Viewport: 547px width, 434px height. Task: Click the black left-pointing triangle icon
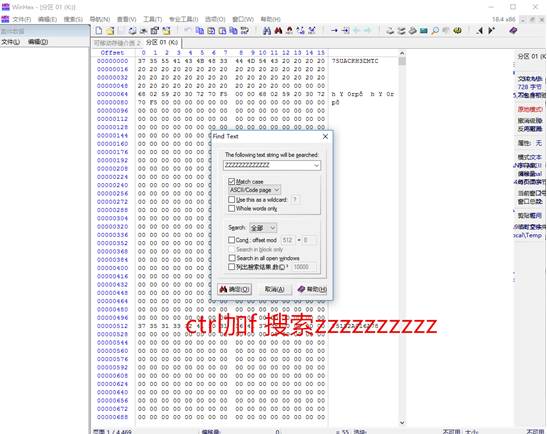[x=480, y=31]
